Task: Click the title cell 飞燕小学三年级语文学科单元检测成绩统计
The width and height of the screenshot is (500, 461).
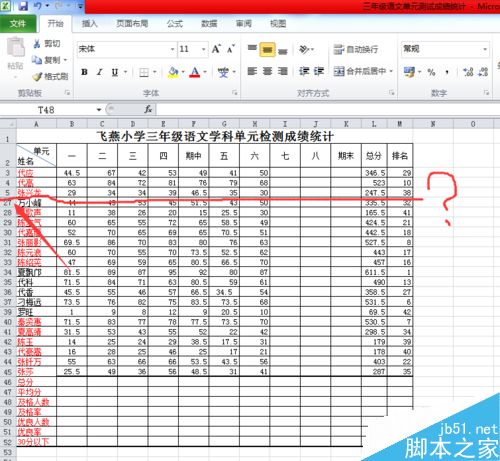Action: tap(215, 136)
